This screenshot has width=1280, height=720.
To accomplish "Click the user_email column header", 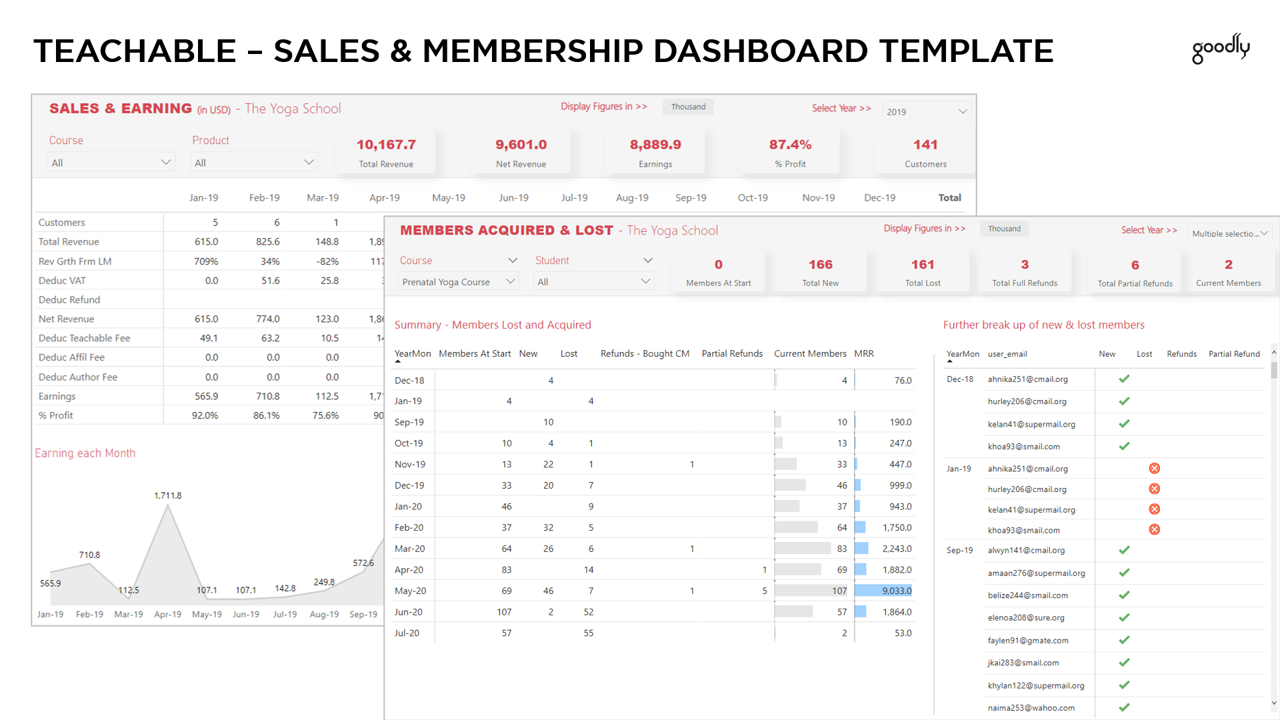I will (x=1007, y=354).
